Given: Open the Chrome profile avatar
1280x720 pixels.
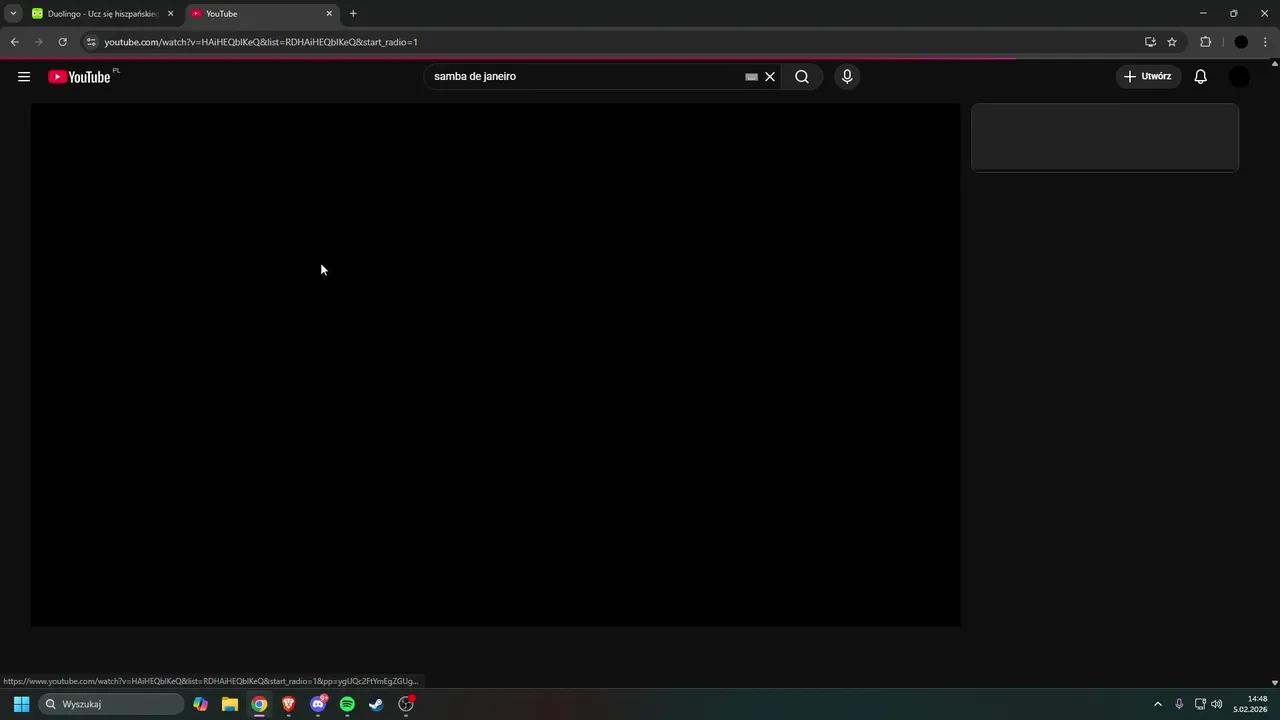Looking at the screenshot, I should click(x=1241, y=42).
